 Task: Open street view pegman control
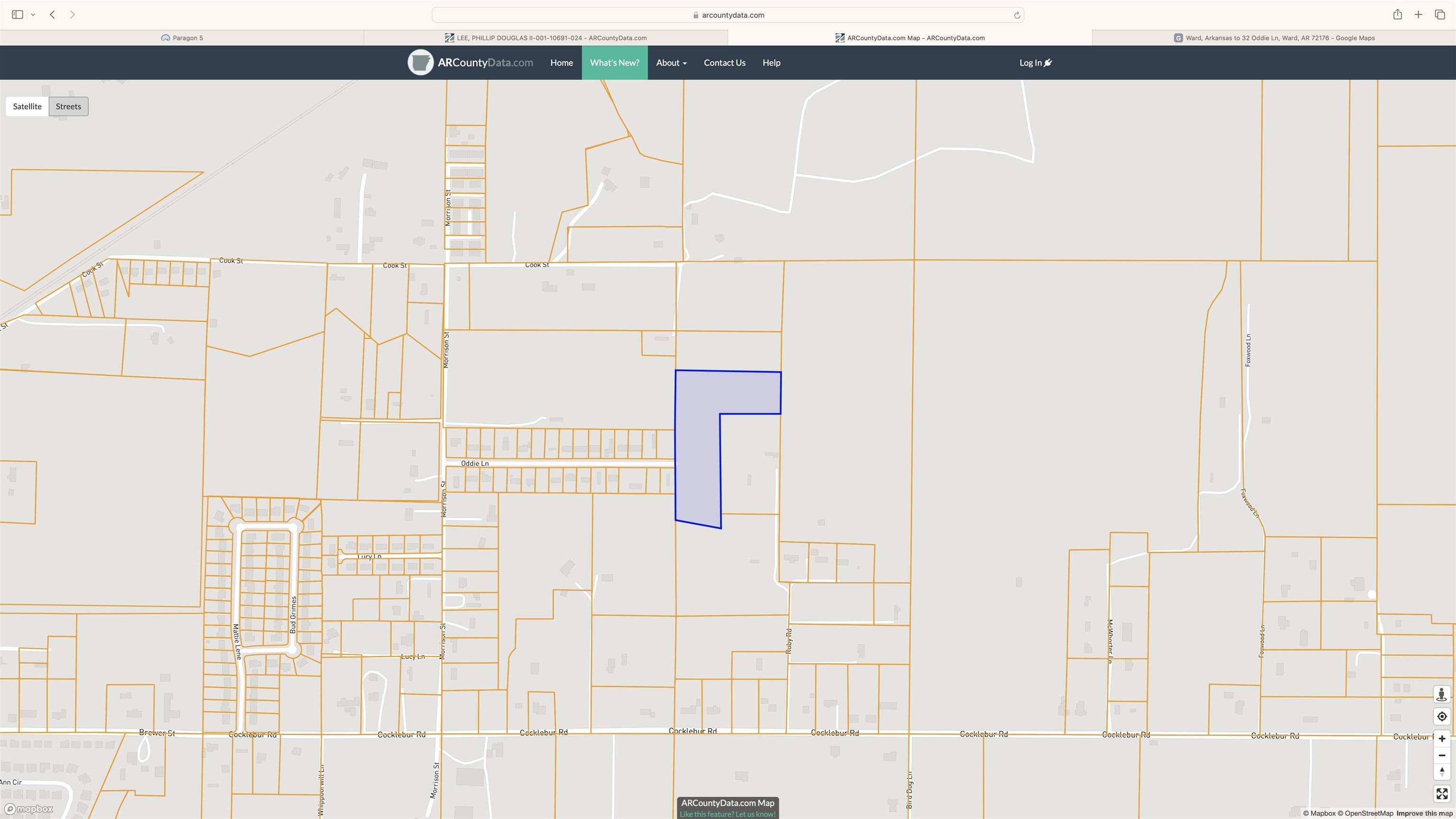click(x=1441, y=695)
